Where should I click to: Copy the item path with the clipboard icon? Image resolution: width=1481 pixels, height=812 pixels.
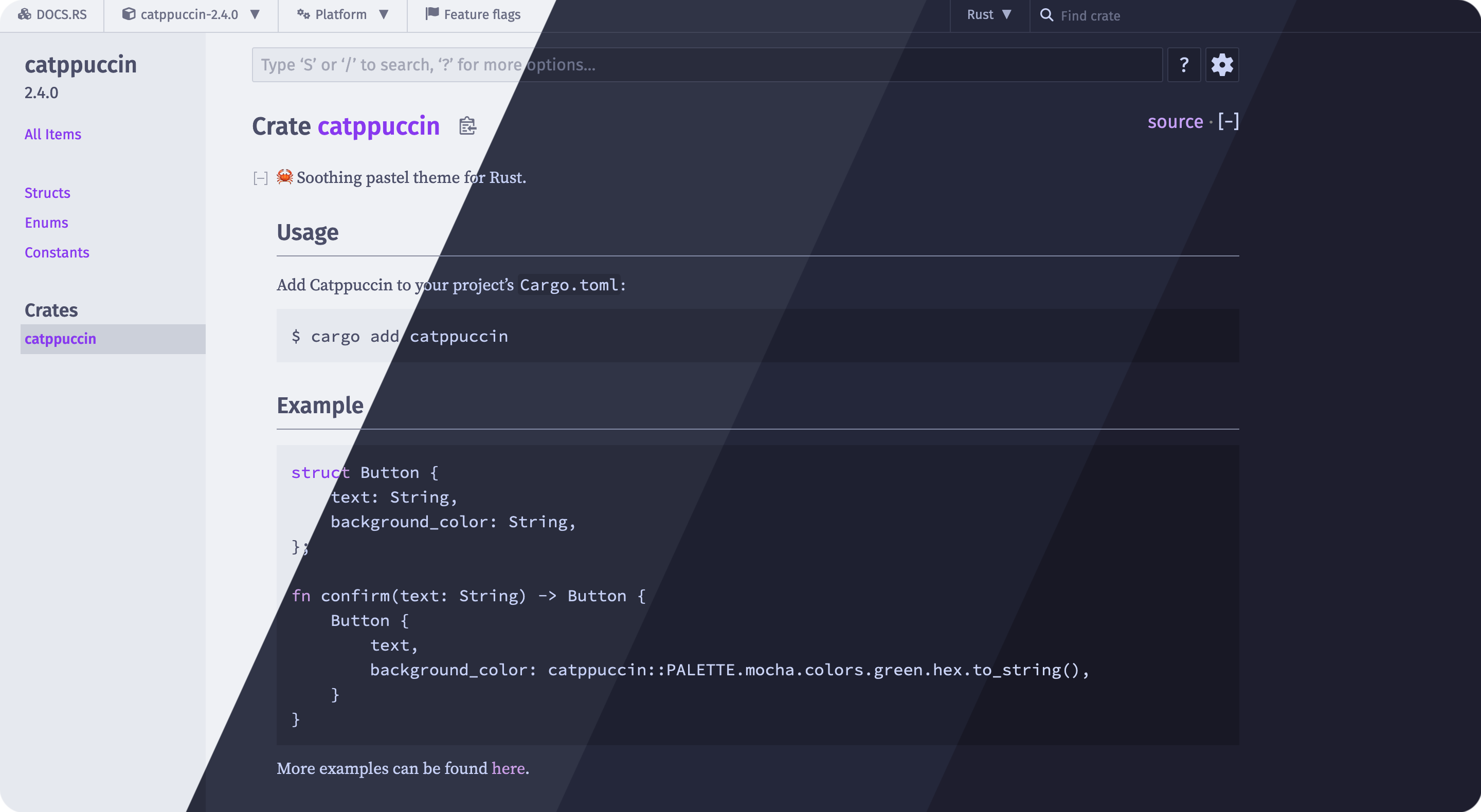click(467, 126)
